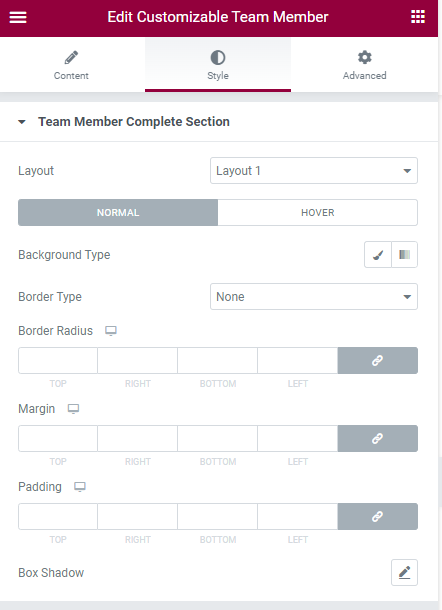The image size is (442, 610).
Task: Click the Padding LEFT input field
Action: tap(298, 516)
